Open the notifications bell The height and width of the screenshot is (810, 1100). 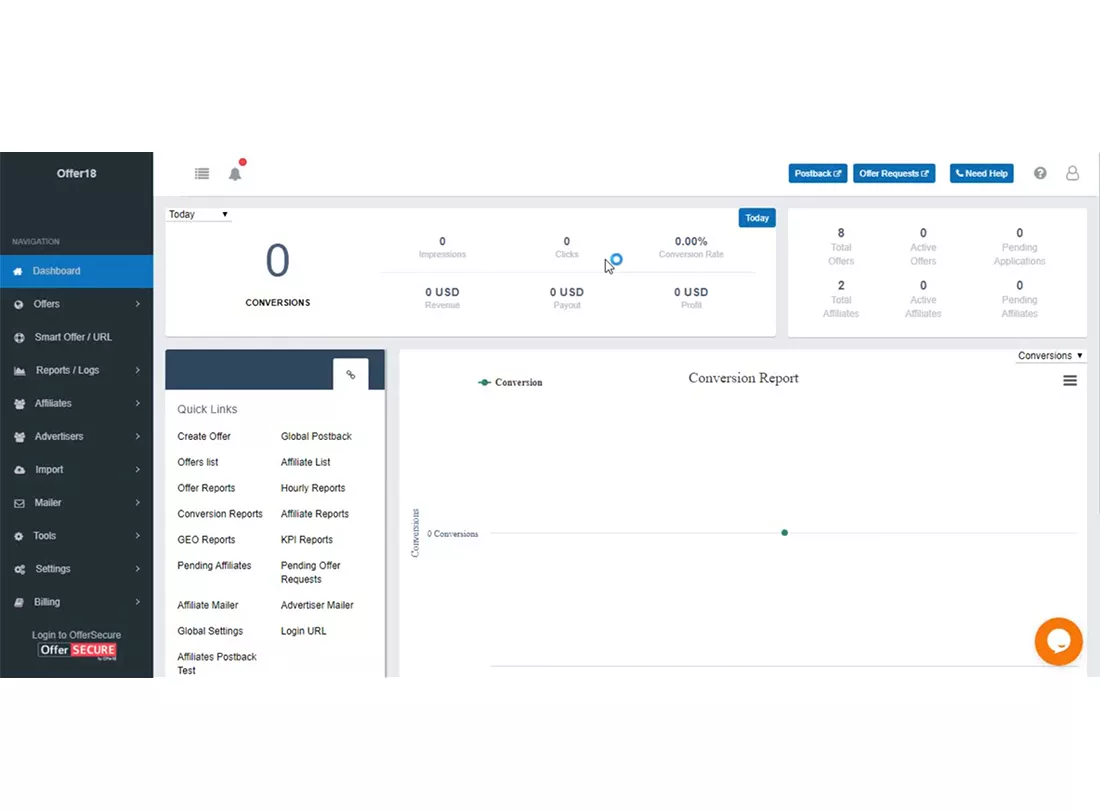(235, 173)
